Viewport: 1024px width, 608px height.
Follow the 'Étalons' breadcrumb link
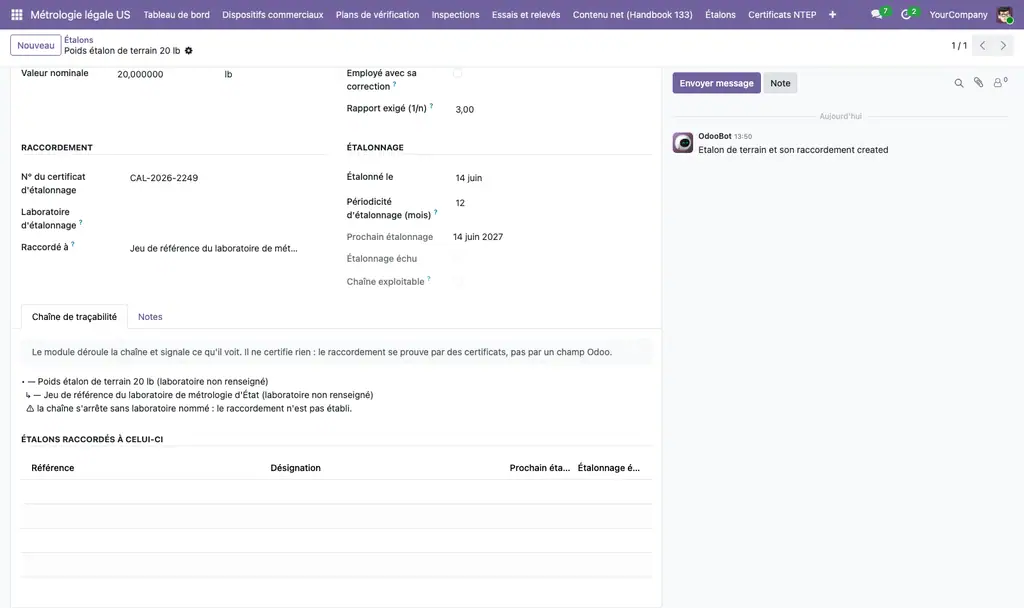tap(78, 40)
